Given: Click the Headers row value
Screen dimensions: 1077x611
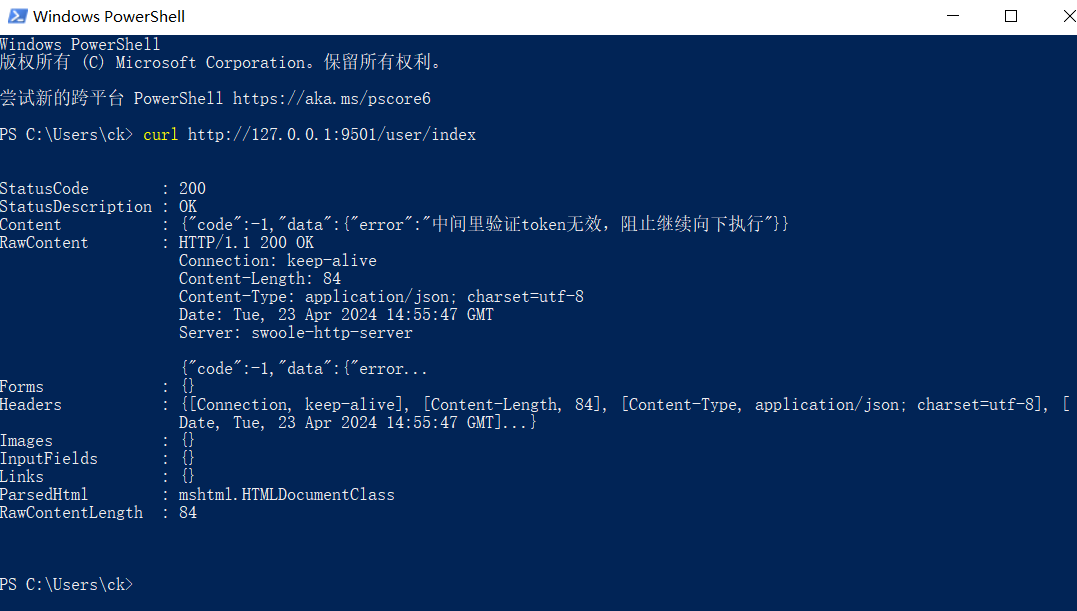Looking at the screenshot, I should pyautogui.click(x=624, y=413).
